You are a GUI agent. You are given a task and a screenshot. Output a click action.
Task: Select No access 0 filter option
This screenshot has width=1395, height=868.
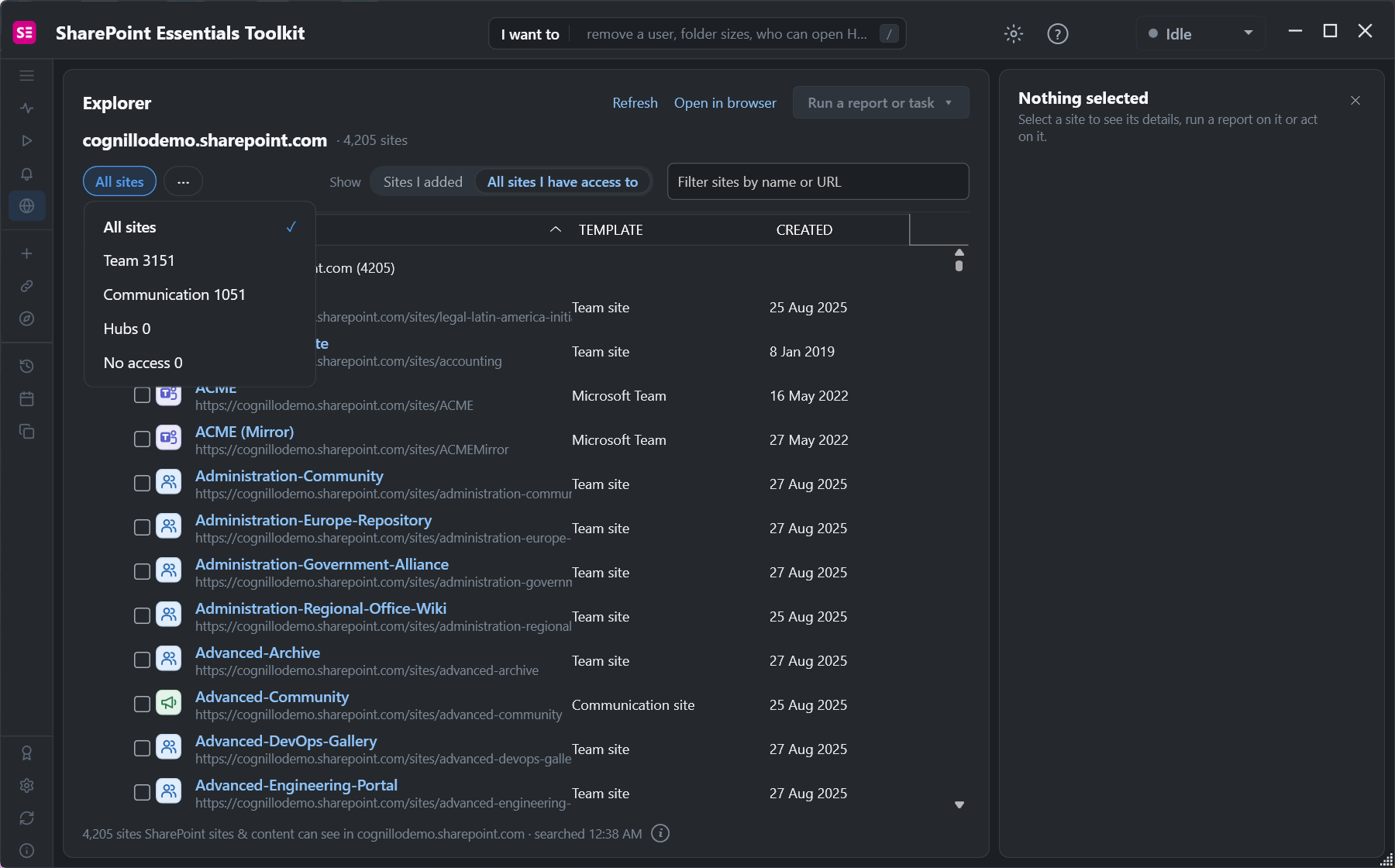click(199, 363)
